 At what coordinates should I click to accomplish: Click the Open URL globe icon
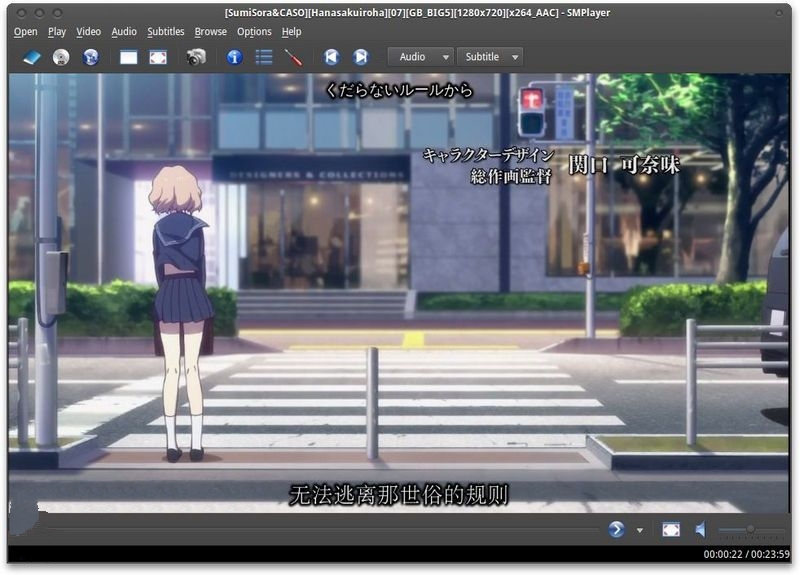click(91, 57)
